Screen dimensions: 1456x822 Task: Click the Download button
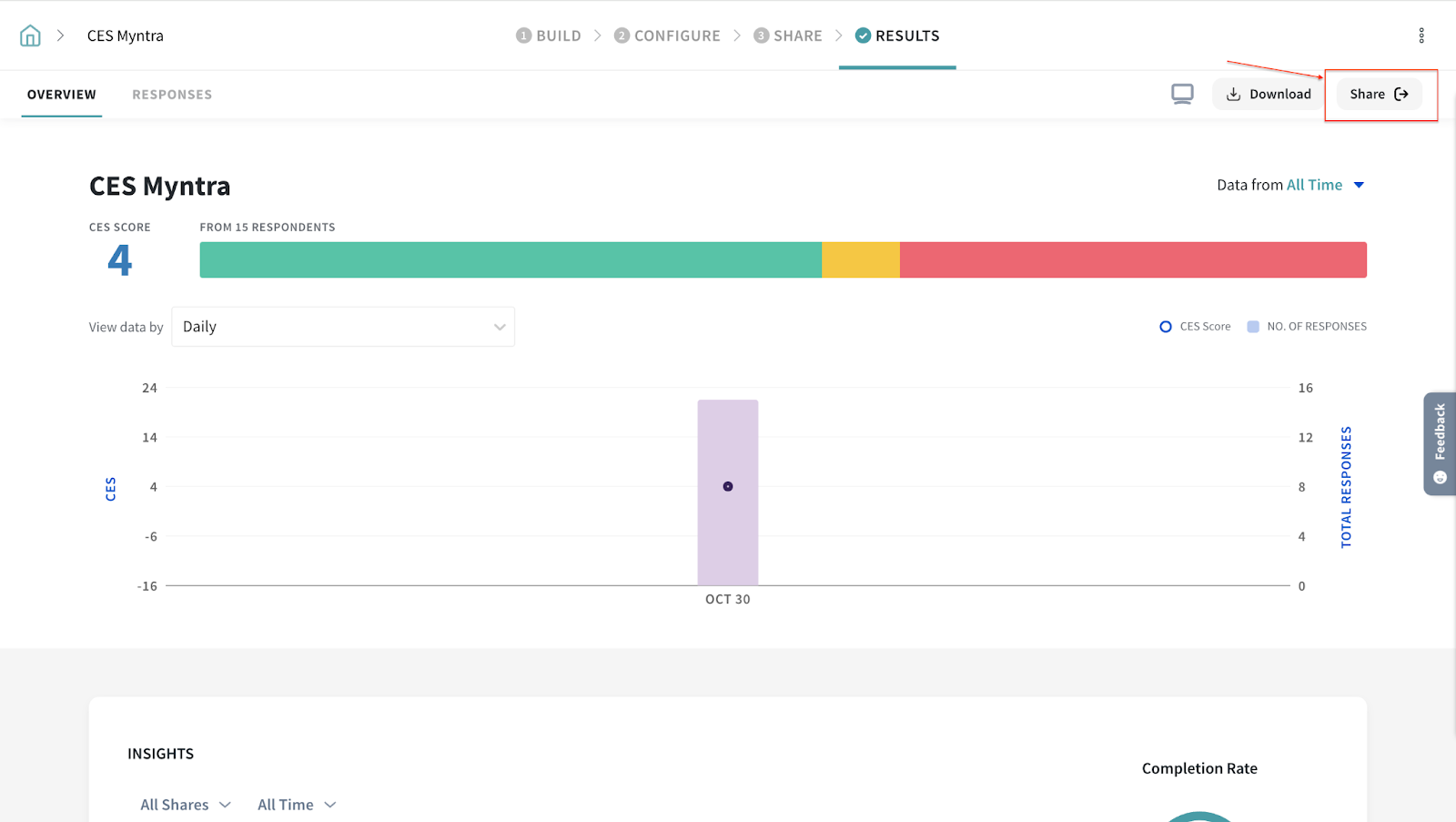(1269, 94)
